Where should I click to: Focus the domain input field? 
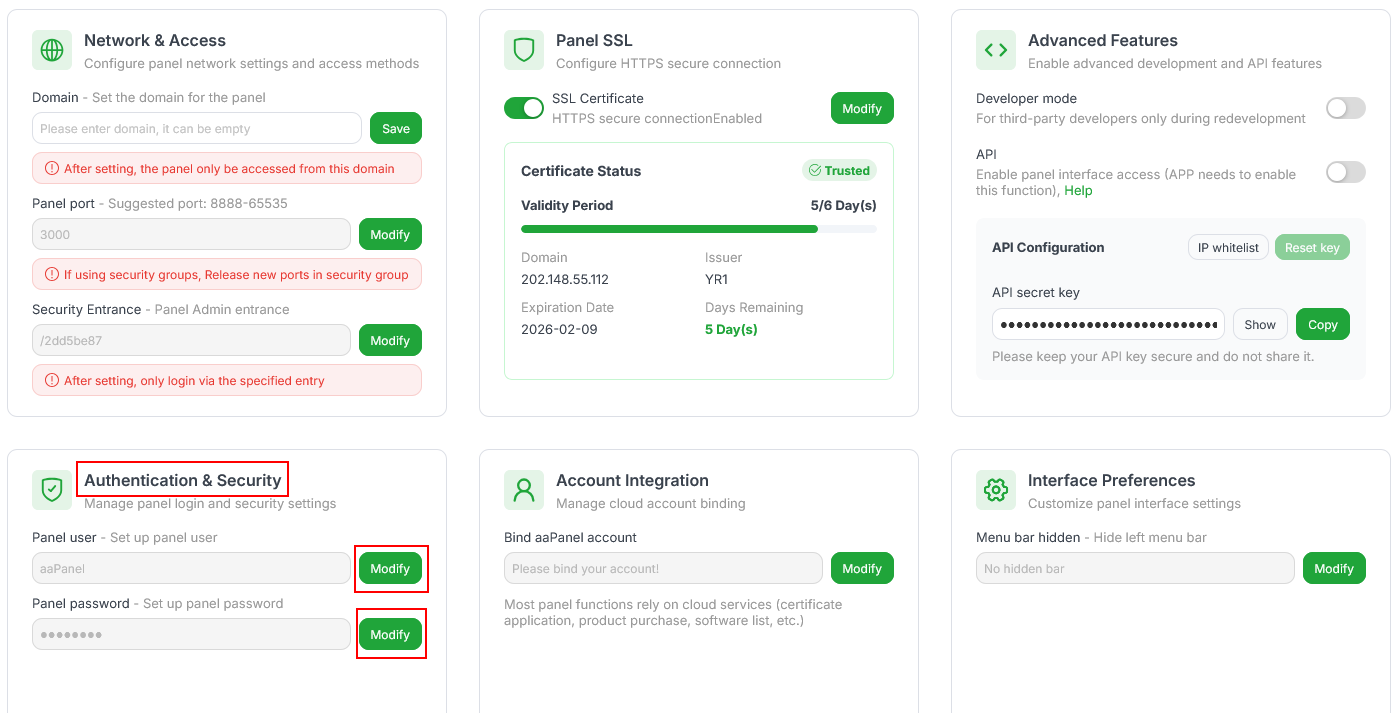click(197, 128)
